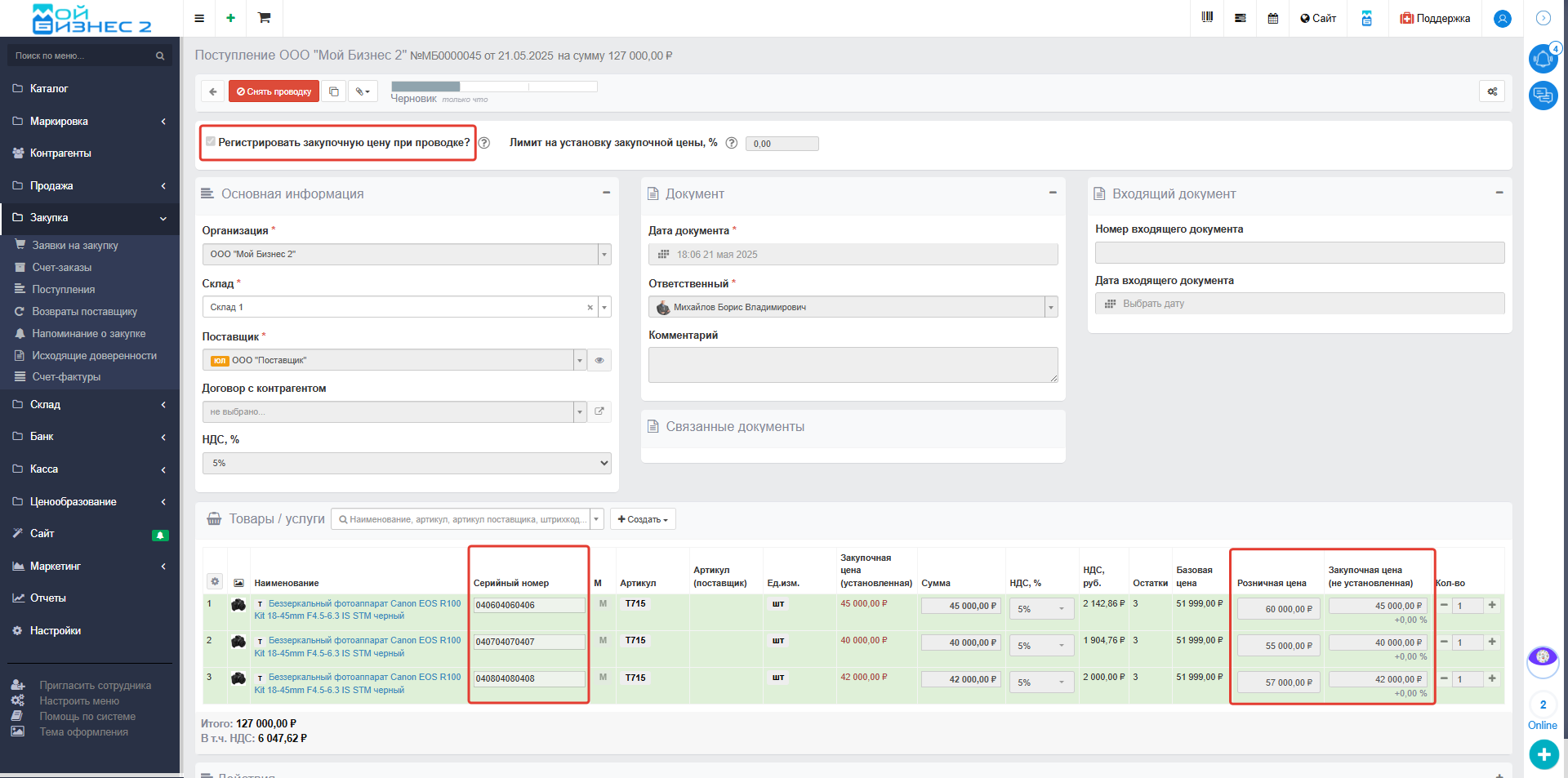The width and height of the screenshot is (1568, 778).
Task: Open the barcode scanner icon
Action: point(1208,18)
